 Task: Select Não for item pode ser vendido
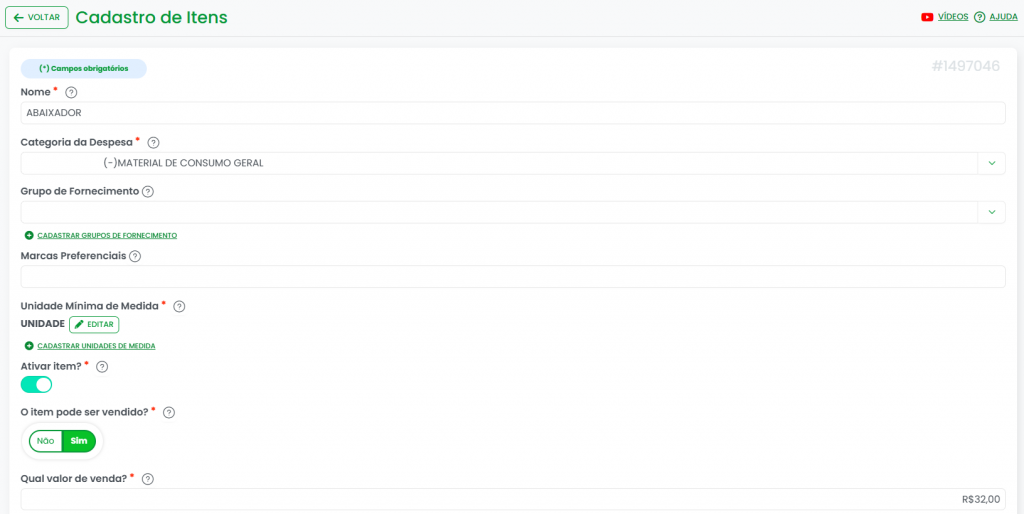coord(45,441)
